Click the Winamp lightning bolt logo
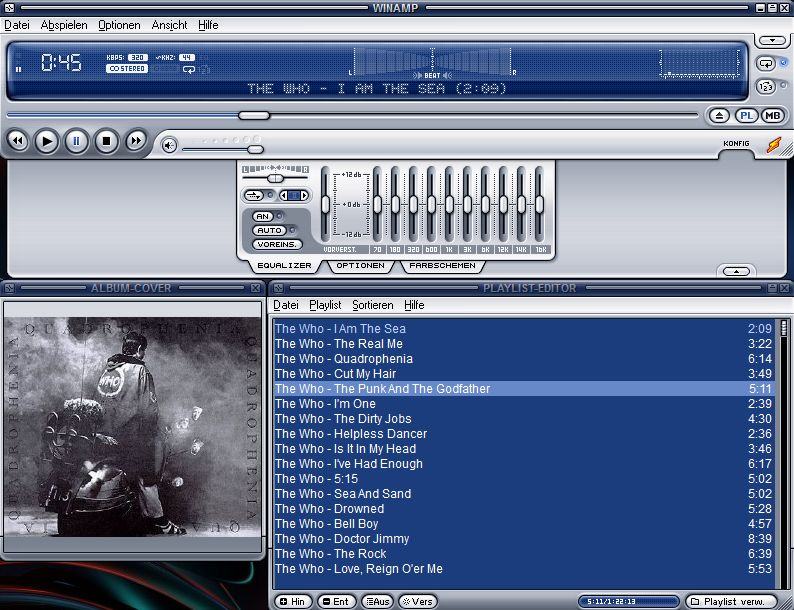The width and height of the screenshot is (794, 610). [774, 145]
